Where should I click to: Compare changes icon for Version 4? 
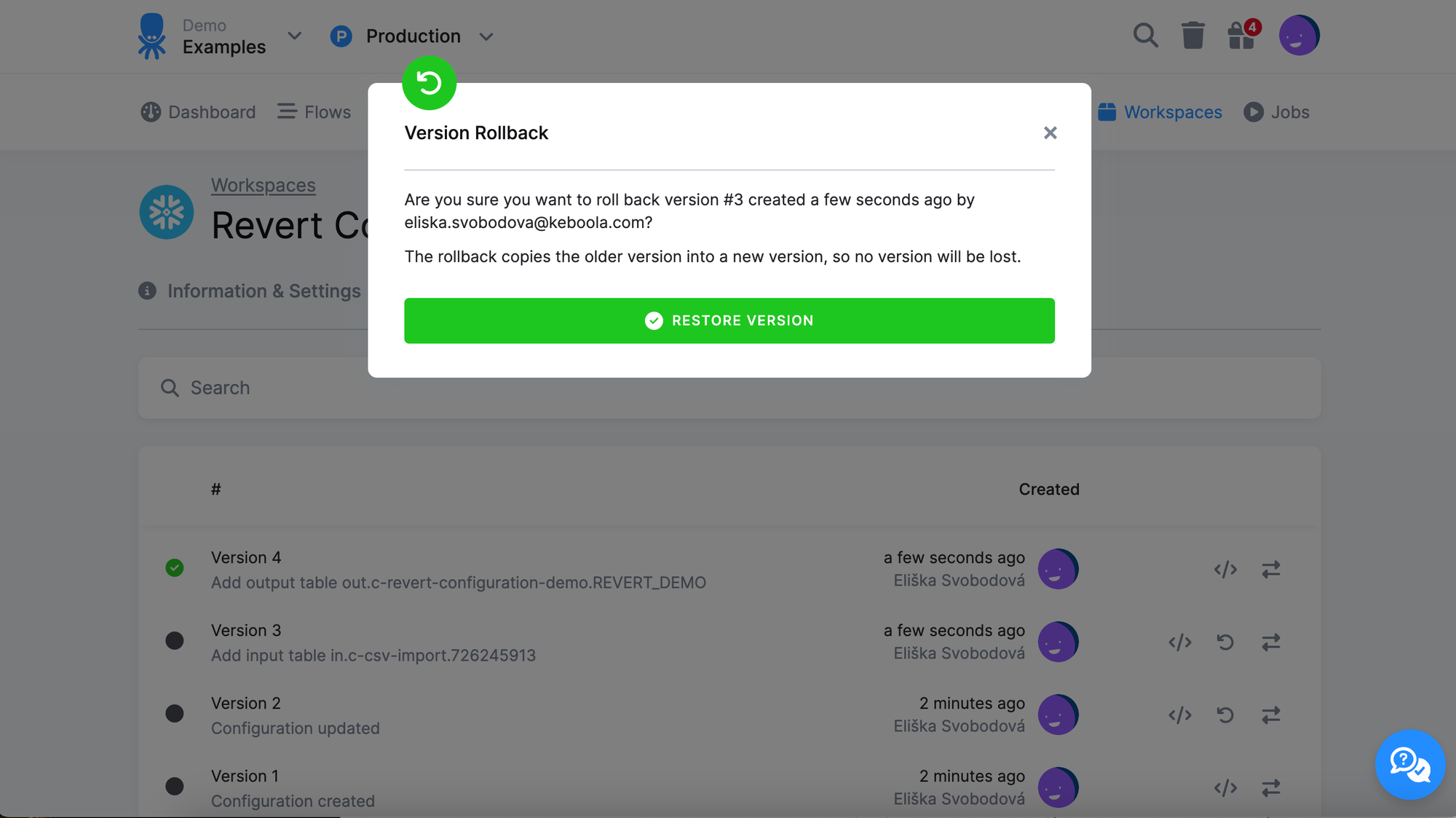(x=1271, y=569)
